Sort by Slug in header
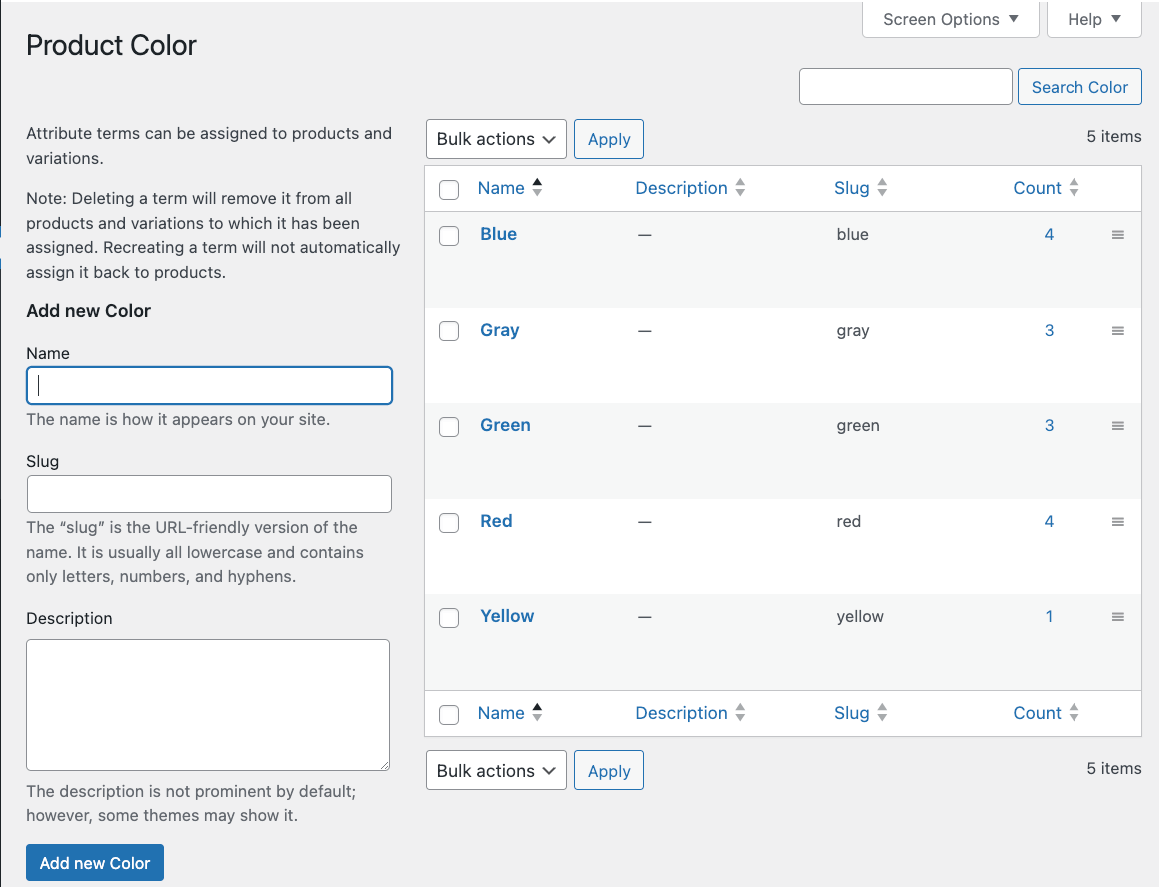Viewport: 1159px width, 887px height. click(x=852, y=188)
